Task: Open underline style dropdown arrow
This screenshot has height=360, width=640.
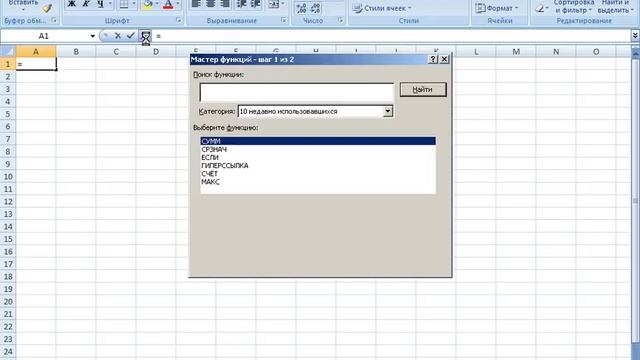Action: [110, 4]
